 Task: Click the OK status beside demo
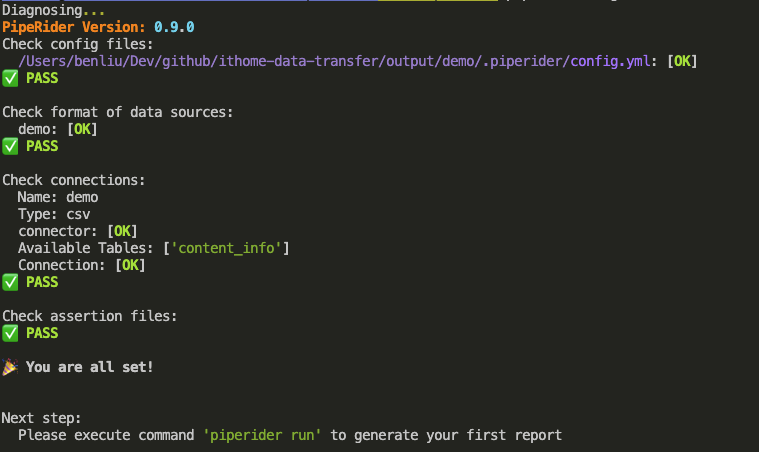pyautogui.click(x=82, y=129)
